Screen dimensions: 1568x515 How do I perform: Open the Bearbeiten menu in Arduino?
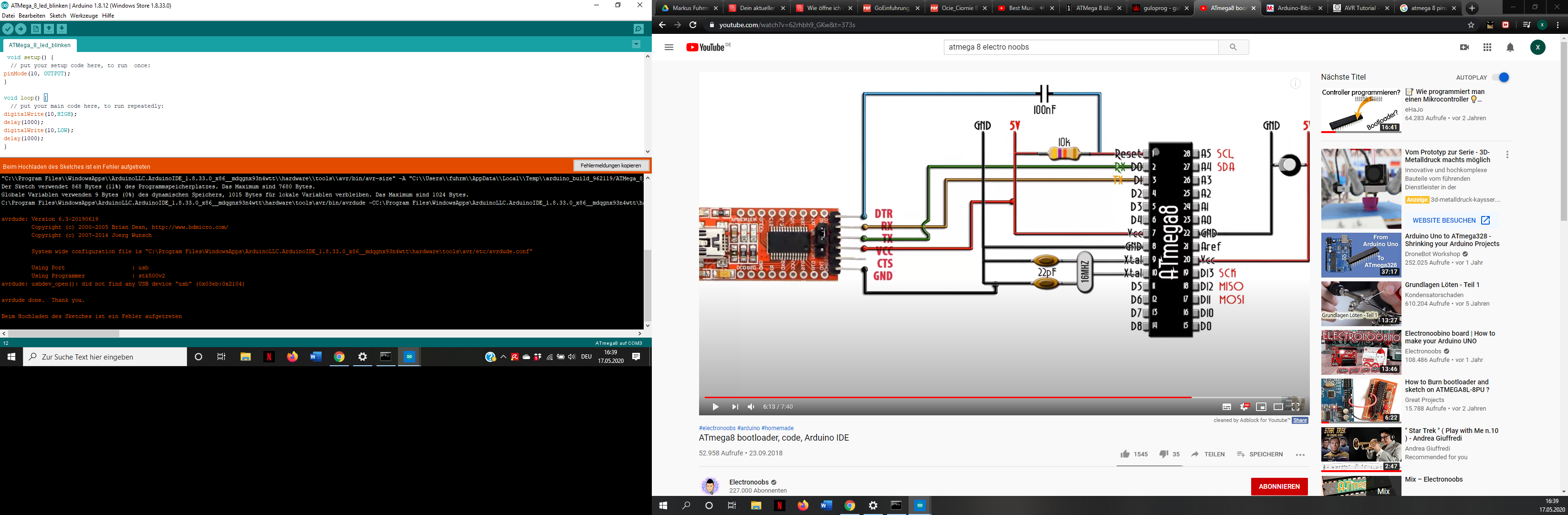pyautogui.click(x=31, y=16)
